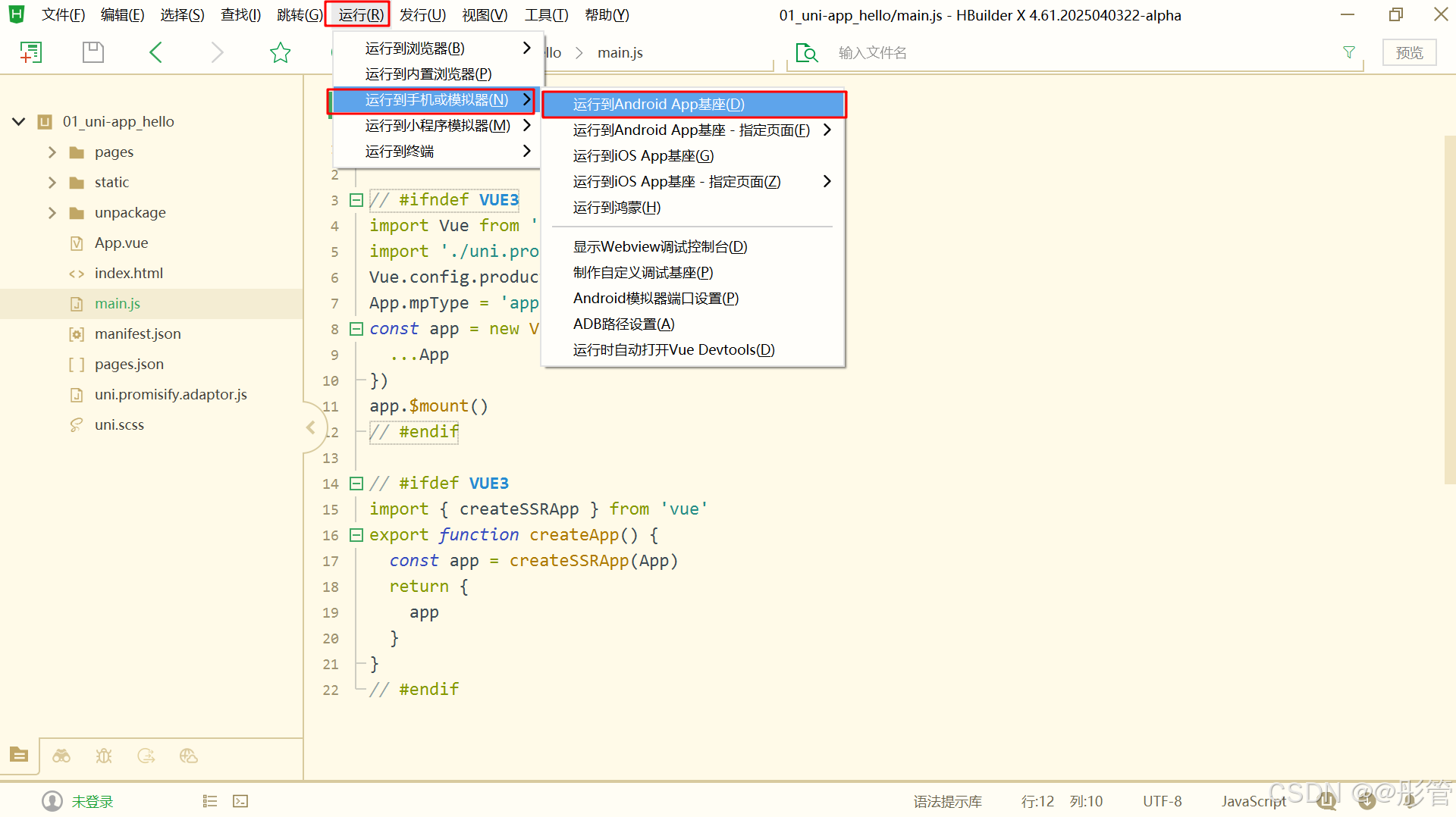Fold code block at line 14
This screenshot has height=817, width=1456.
[x=356, y=484]
